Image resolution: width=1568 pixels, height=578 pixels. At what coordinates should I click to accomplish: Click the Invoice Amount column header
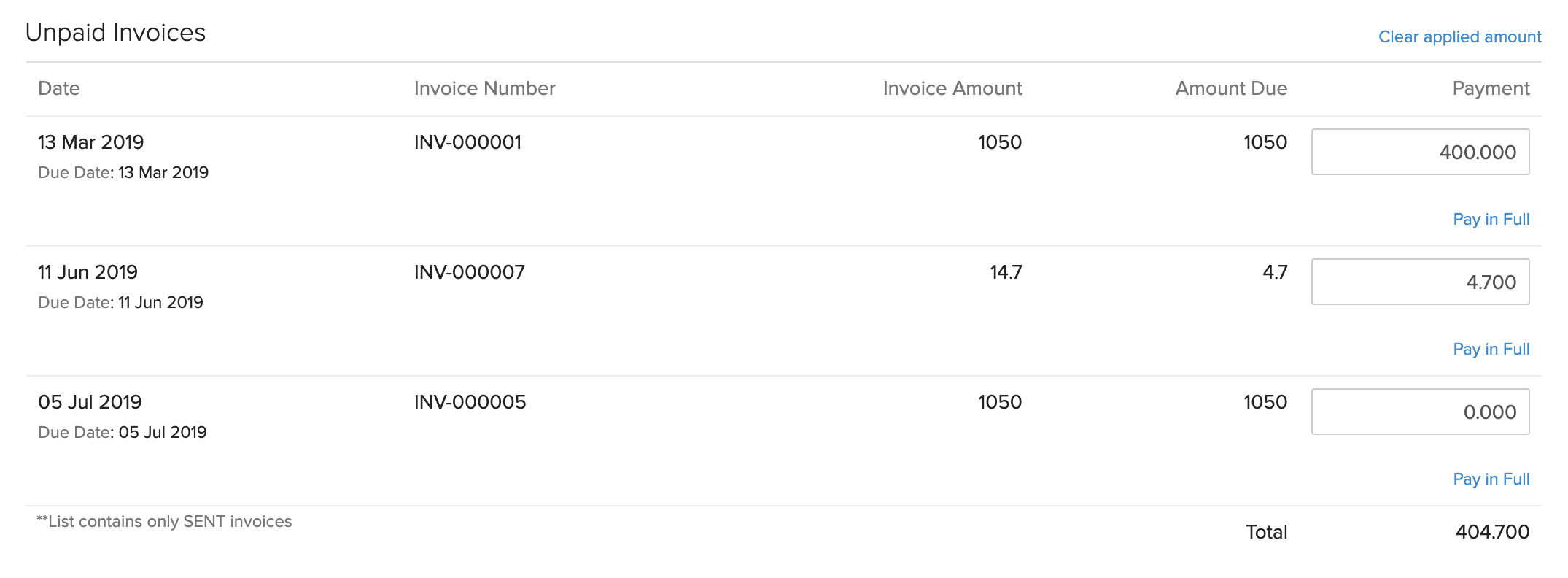(952, 88)
